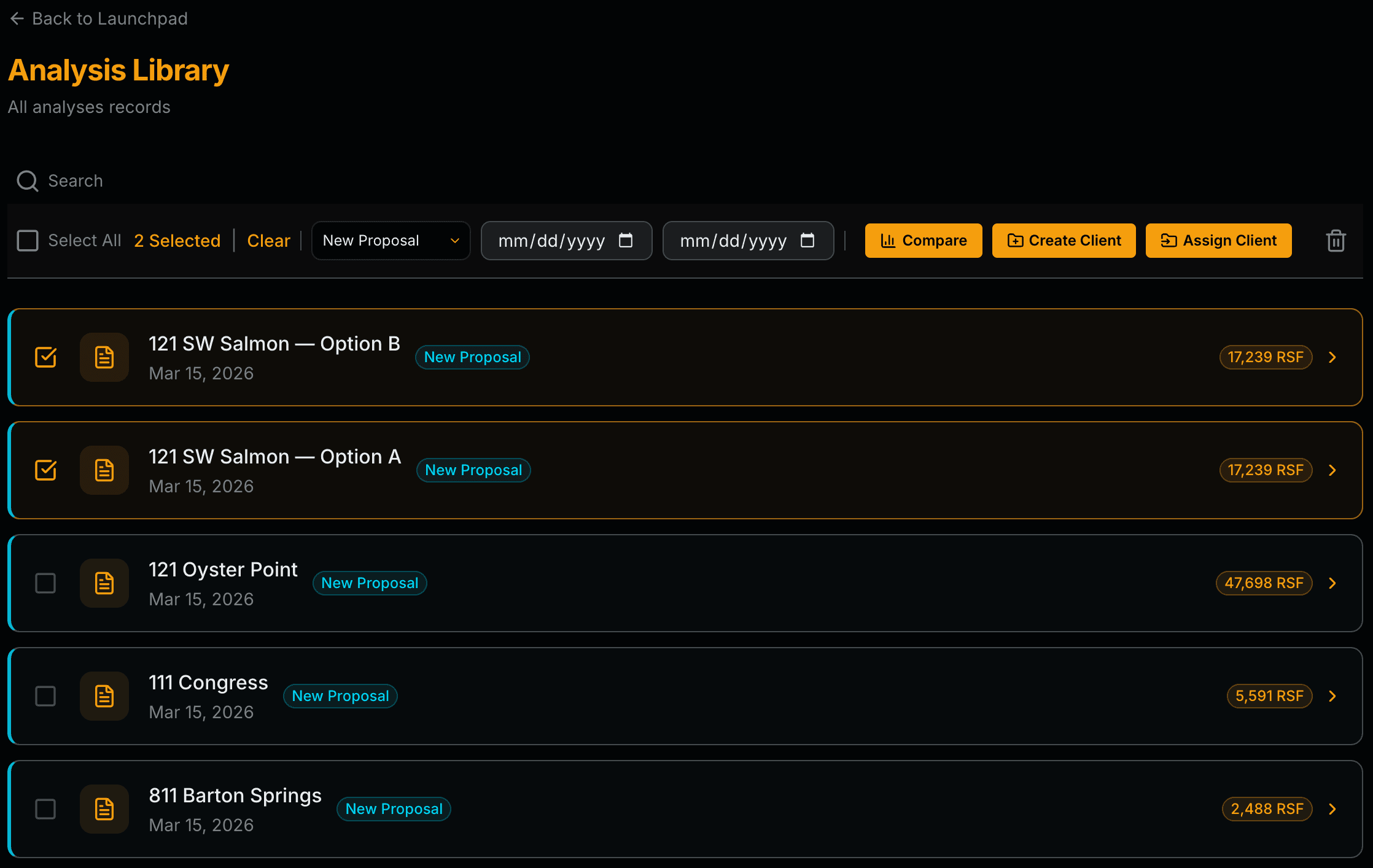Expand 111 Congress row chevron
This screenshot has width=1373, height=868.
(1332, 696)
